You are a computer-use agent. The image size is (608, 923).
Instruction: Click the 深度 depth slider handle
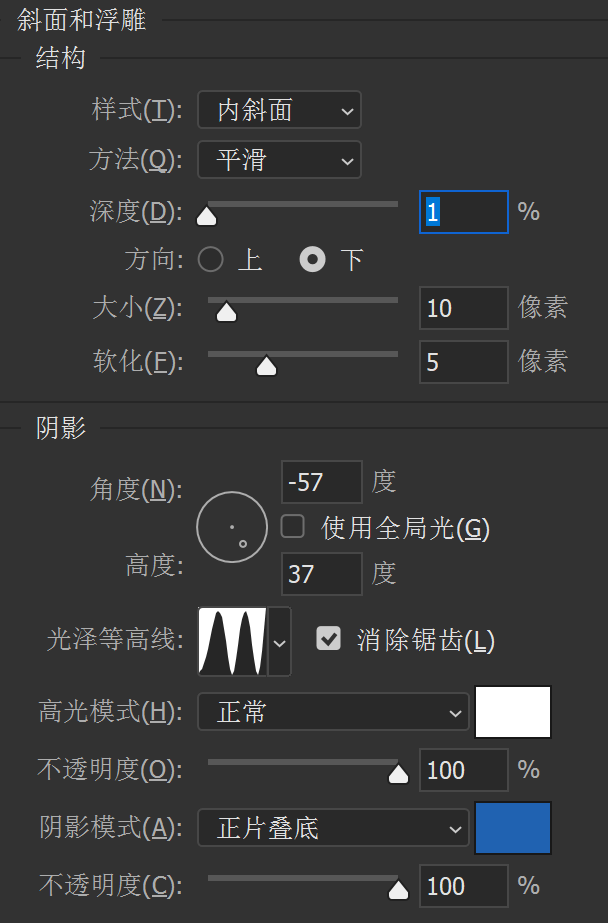point(206,215)
